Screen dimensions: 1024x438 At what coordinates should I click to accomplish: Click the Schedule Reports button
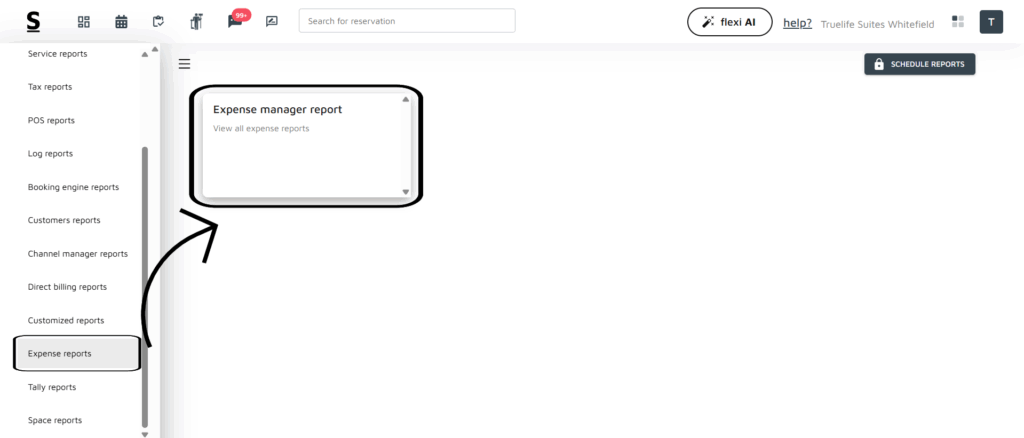tap(919, 64)
